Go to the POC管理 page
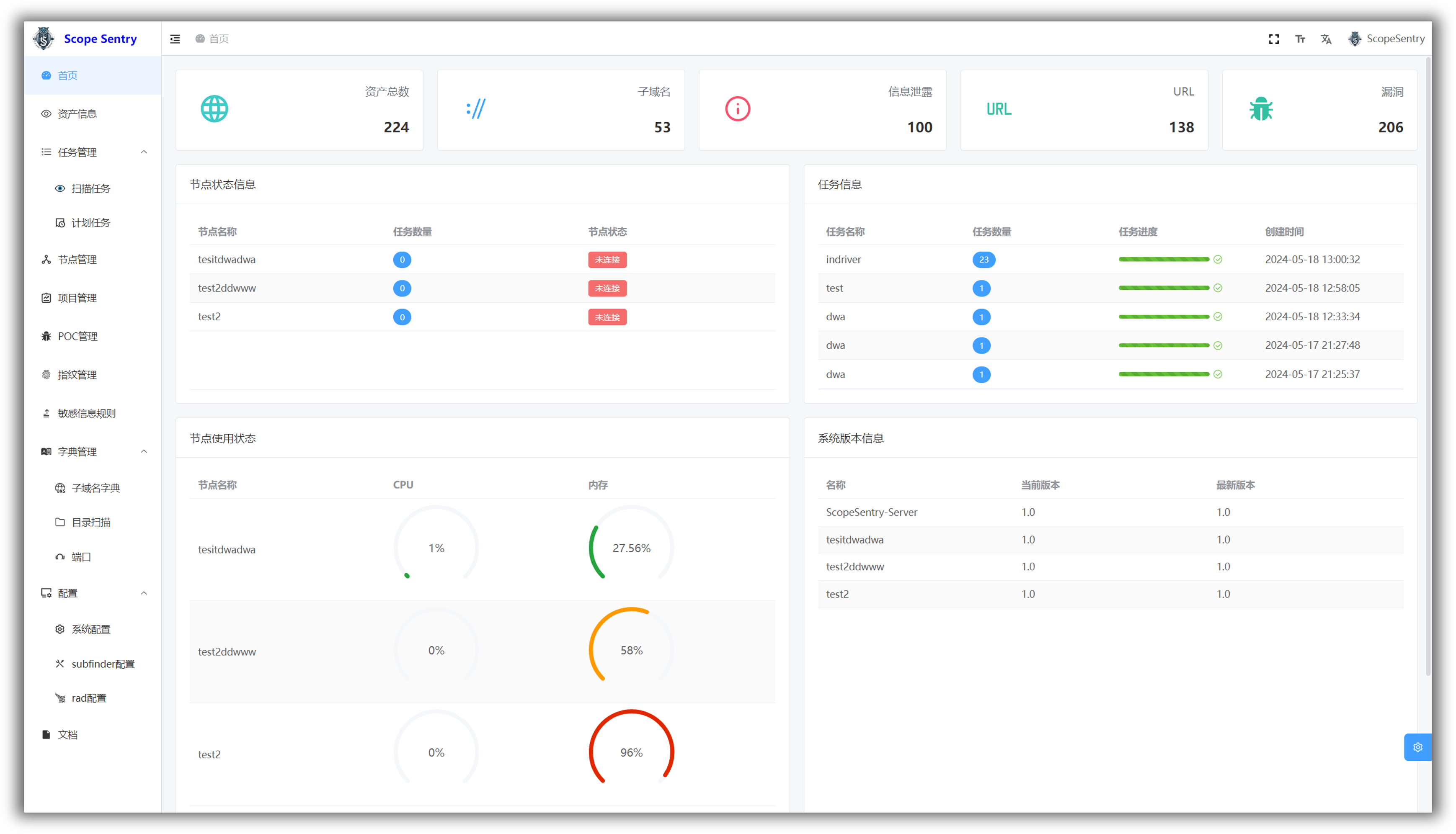The width and height of the screenshot is (1456, 834). tap(77, 336)
